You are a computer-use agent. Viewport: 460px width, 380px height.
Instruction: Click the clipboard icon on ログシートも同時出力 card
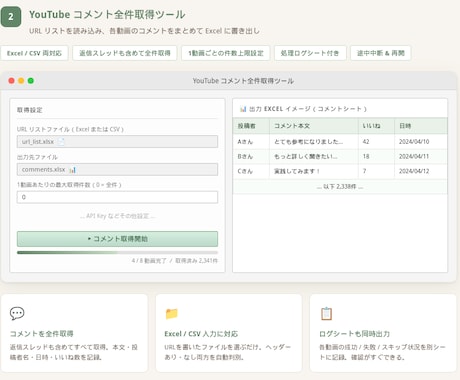pos(326,313)
